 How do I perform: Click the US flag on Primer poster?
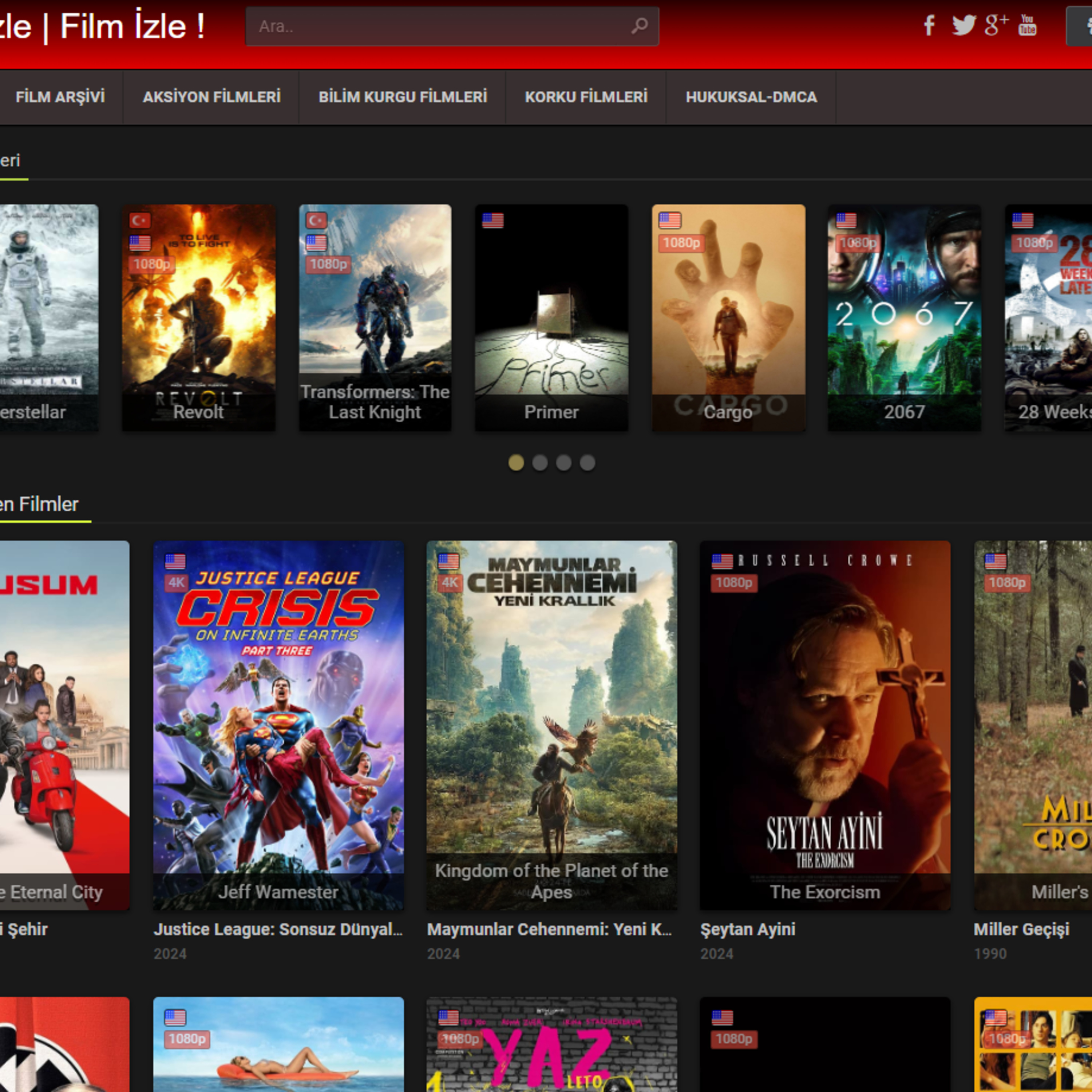pyautogui.click(x=493, y=221)
